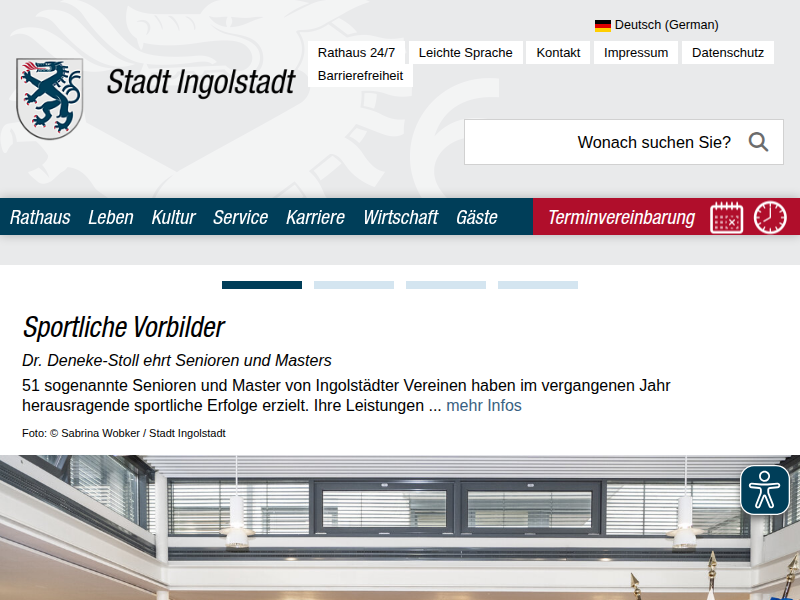Click the Ingolstadt coat of arms logo
This screenshot has height=600, width=800.
[49, 98]
